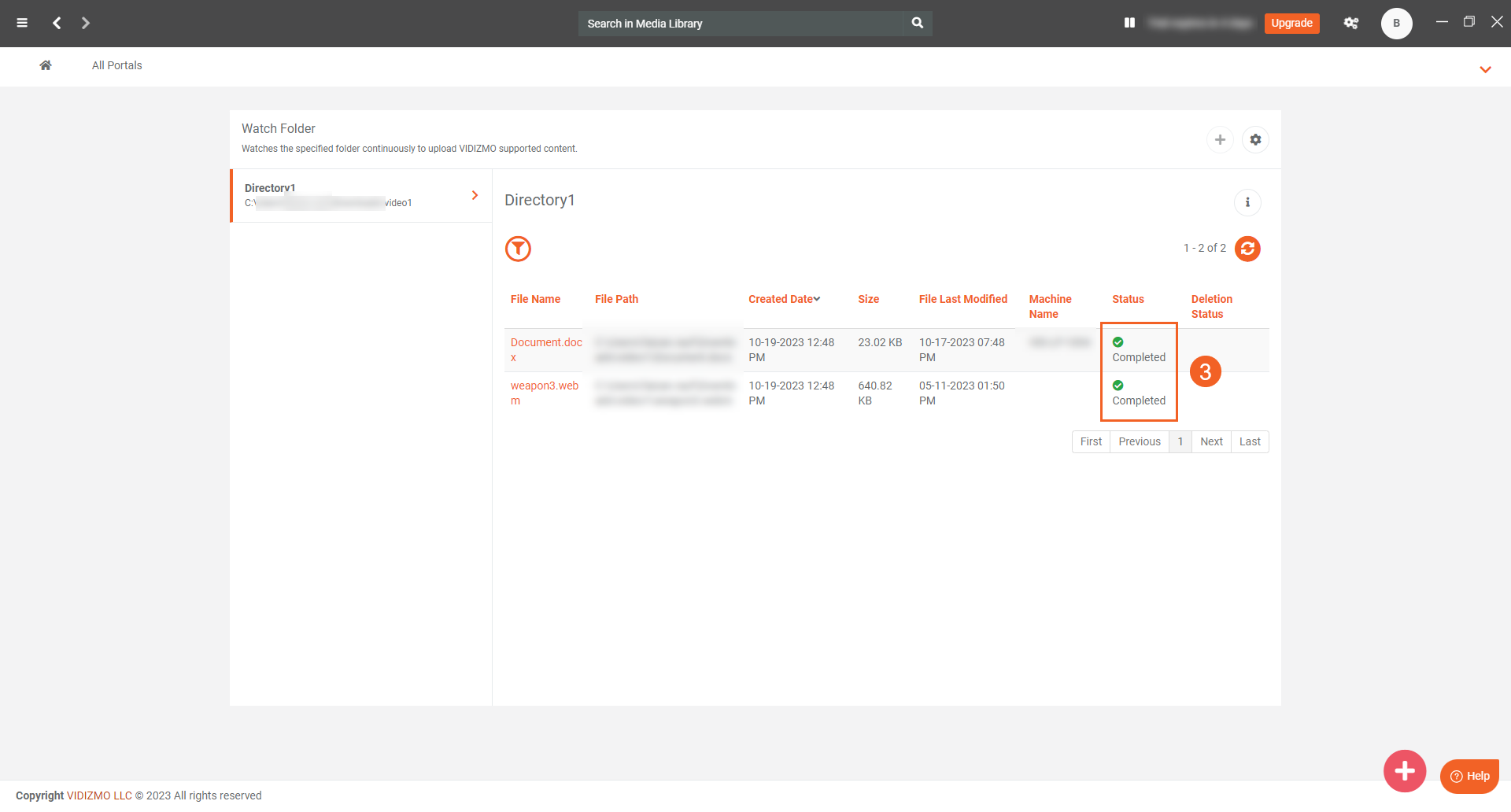Open watch folder settings gear
Screen dimensions: 1511x812
[1255, 139]
